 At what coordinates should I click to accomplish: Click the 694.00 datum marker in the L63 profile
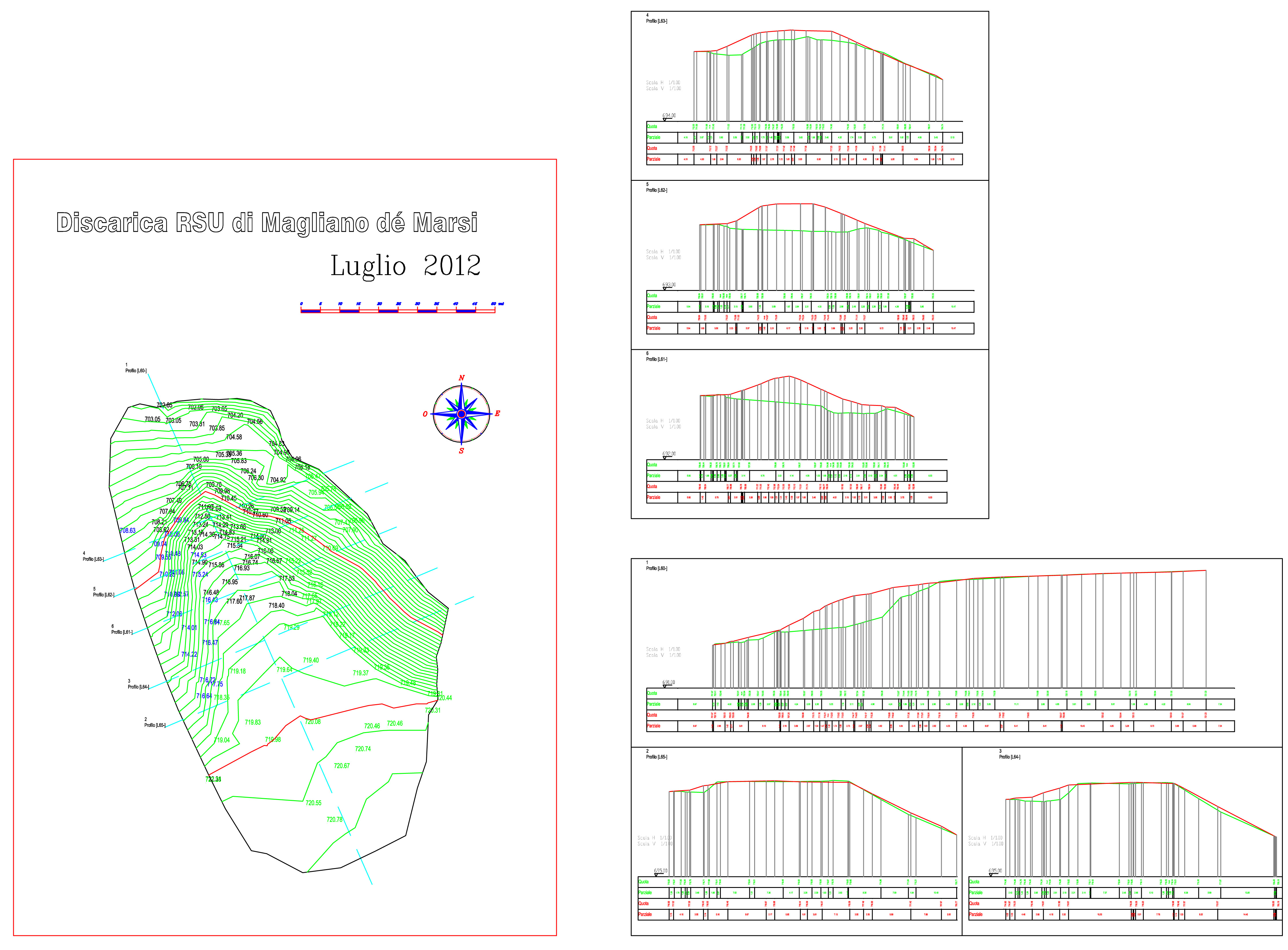(669, 116)
